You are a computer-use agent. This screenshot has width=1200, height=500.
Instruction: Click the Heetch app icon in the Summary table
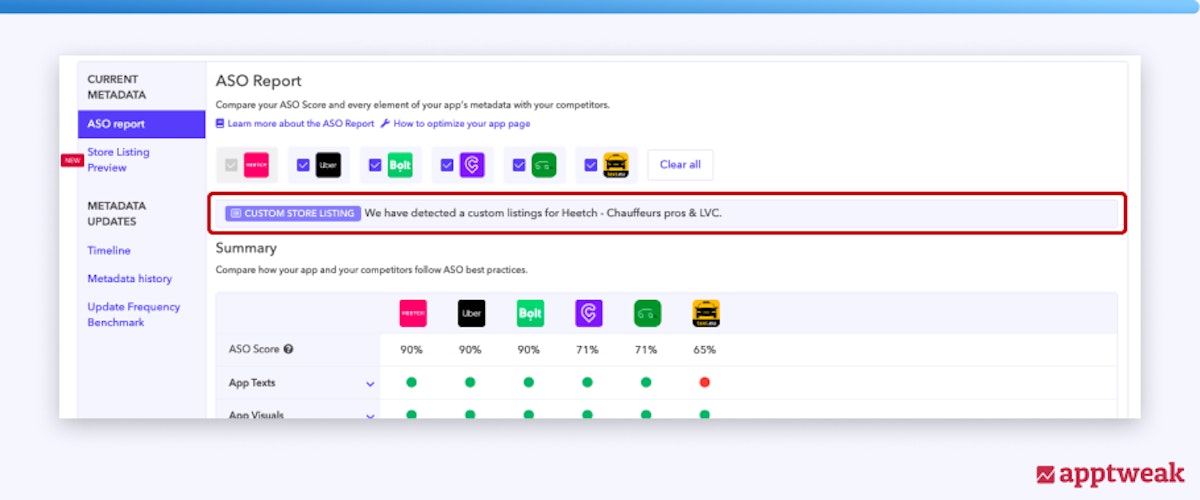(413, 313)
